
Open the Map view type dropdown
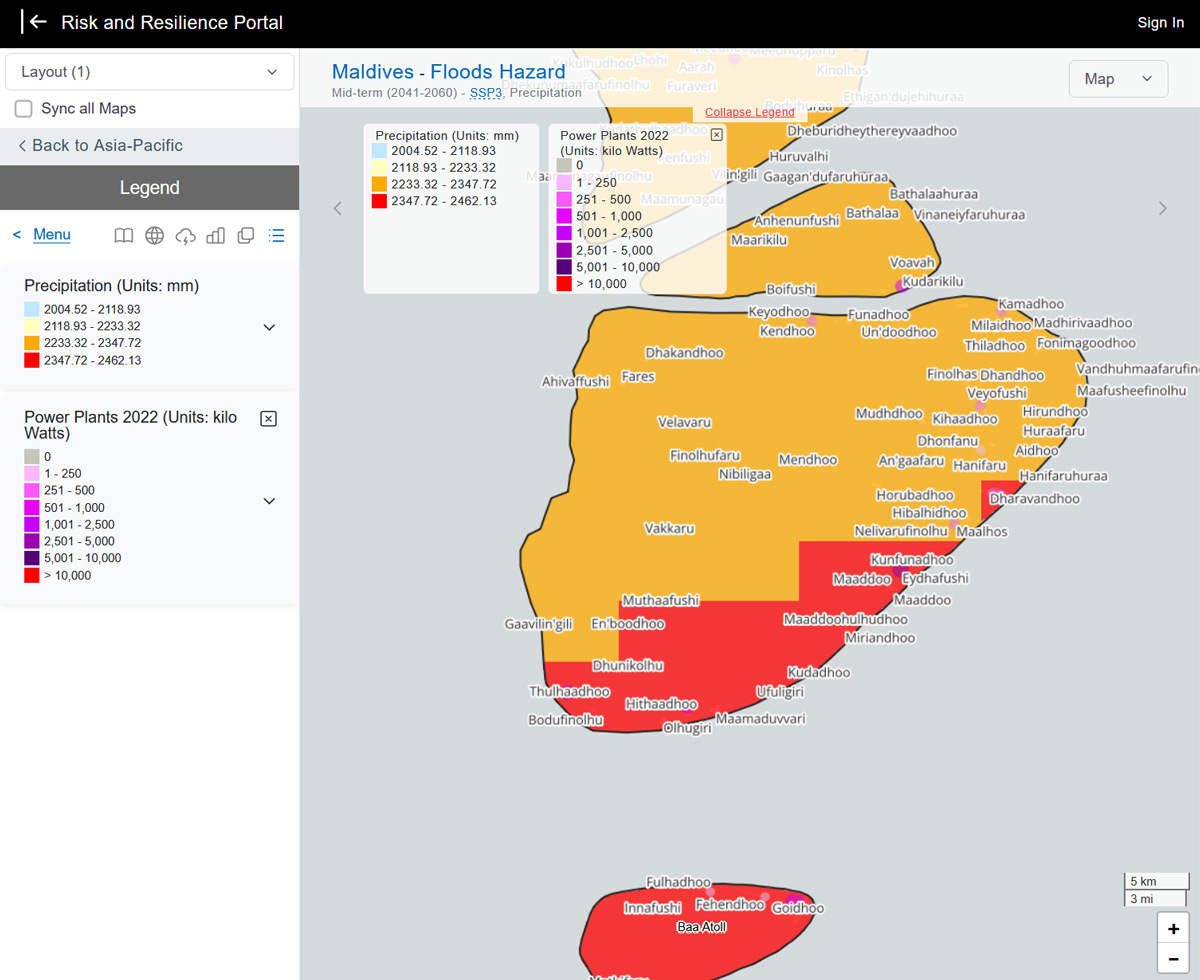pyautogui.click(x=1118, y=79)
